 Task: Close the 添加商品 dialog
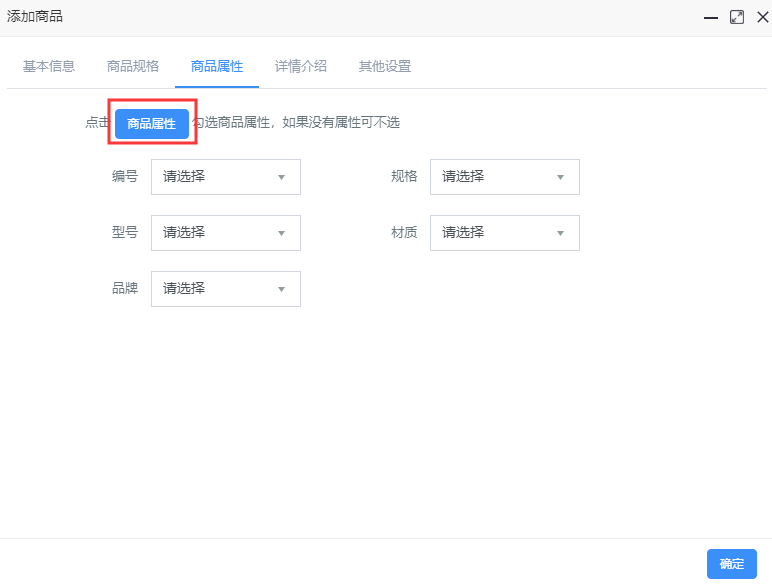[763, 17]
